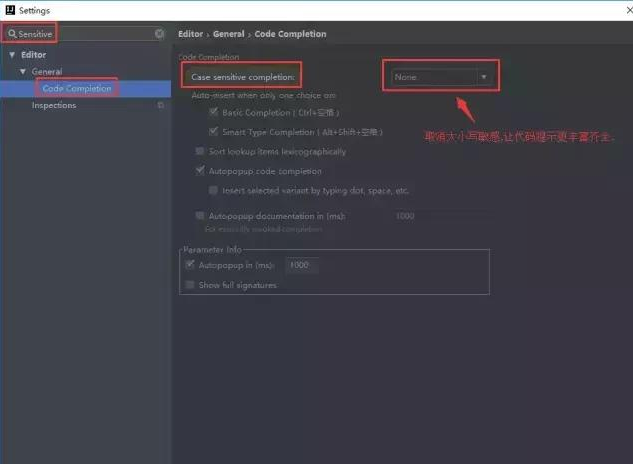Clear the settings search text
The height and width of the screenshot is (464, 633).
159,34
